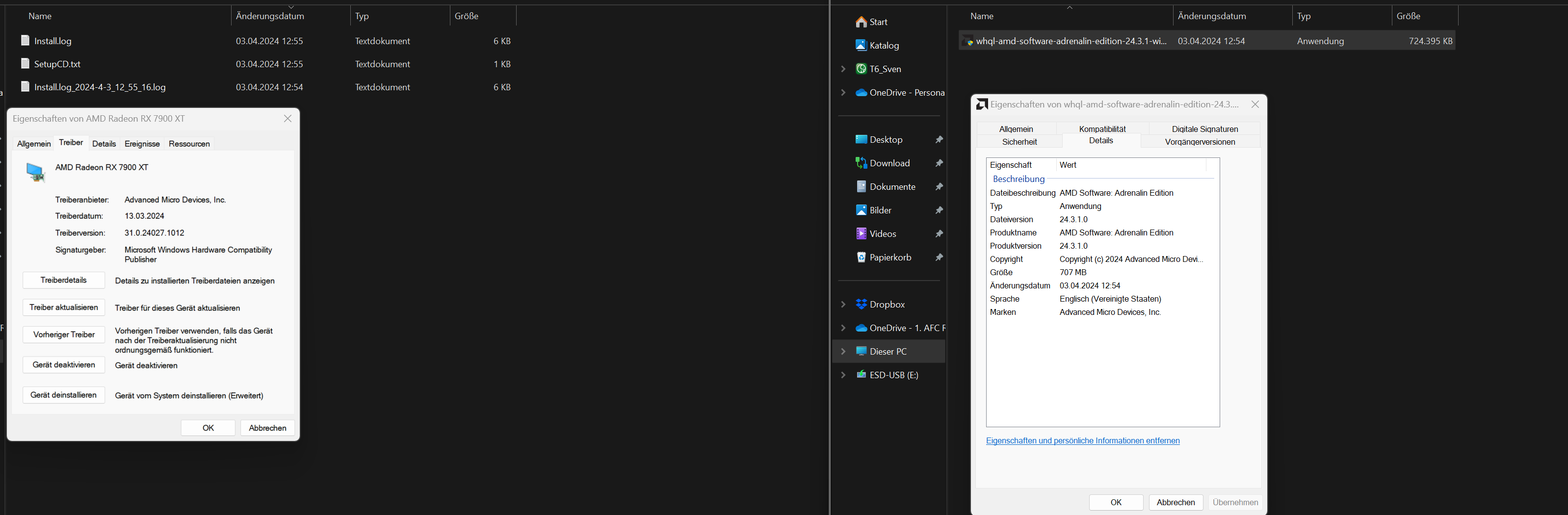Click the AMD logo in Eigenschaften title bar
Image resolution: width=1568 pixels, height=515 pixels.
pyautogui.click(x=982, y=104)
